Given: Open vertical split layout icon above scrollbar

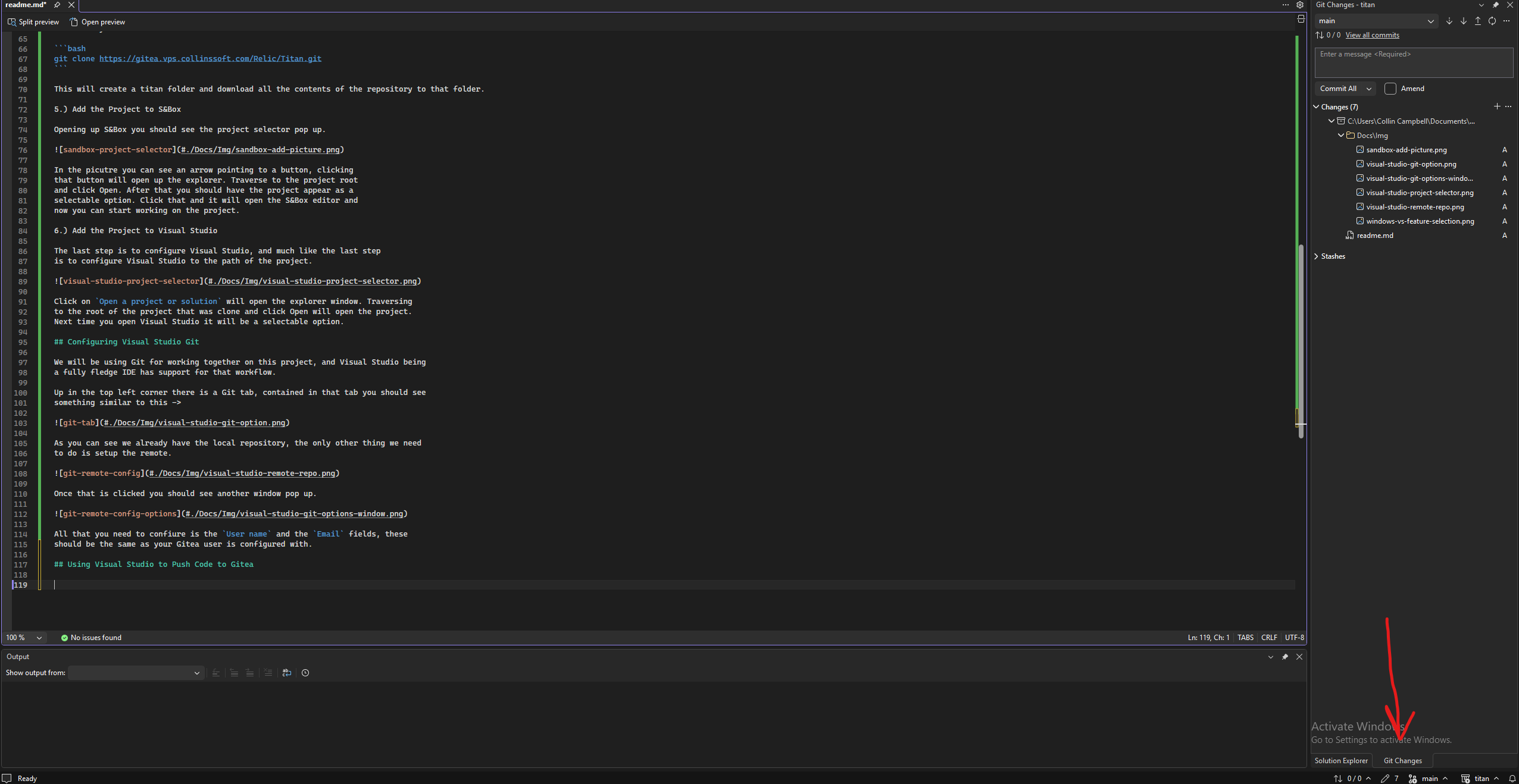Looking at the screenshot, I should point(1301,18).
